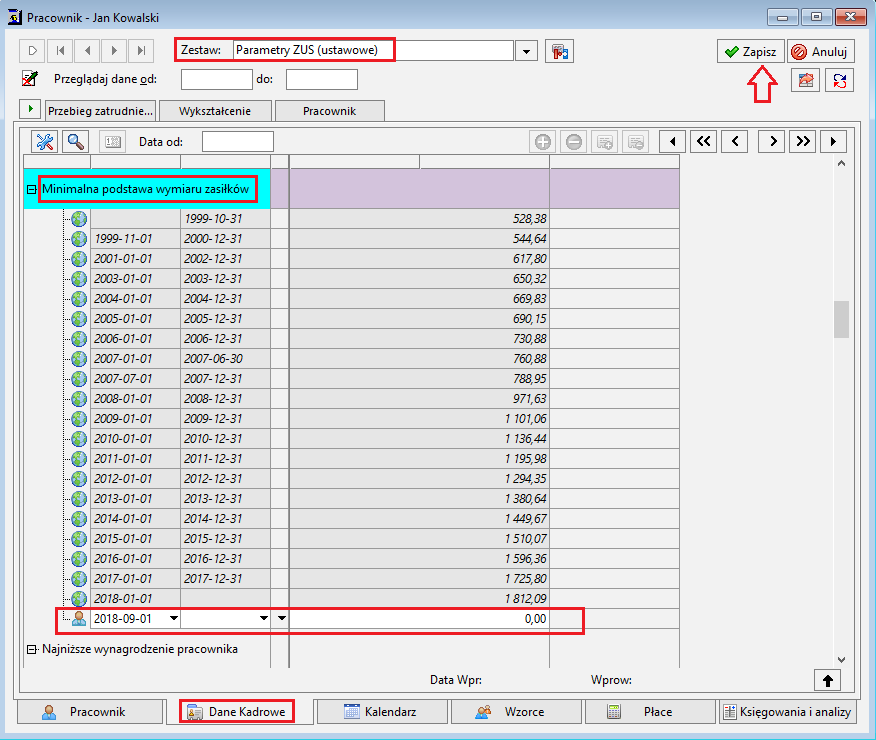
Task: Select the value 1 294,35
Action: [x=525, y=479]
